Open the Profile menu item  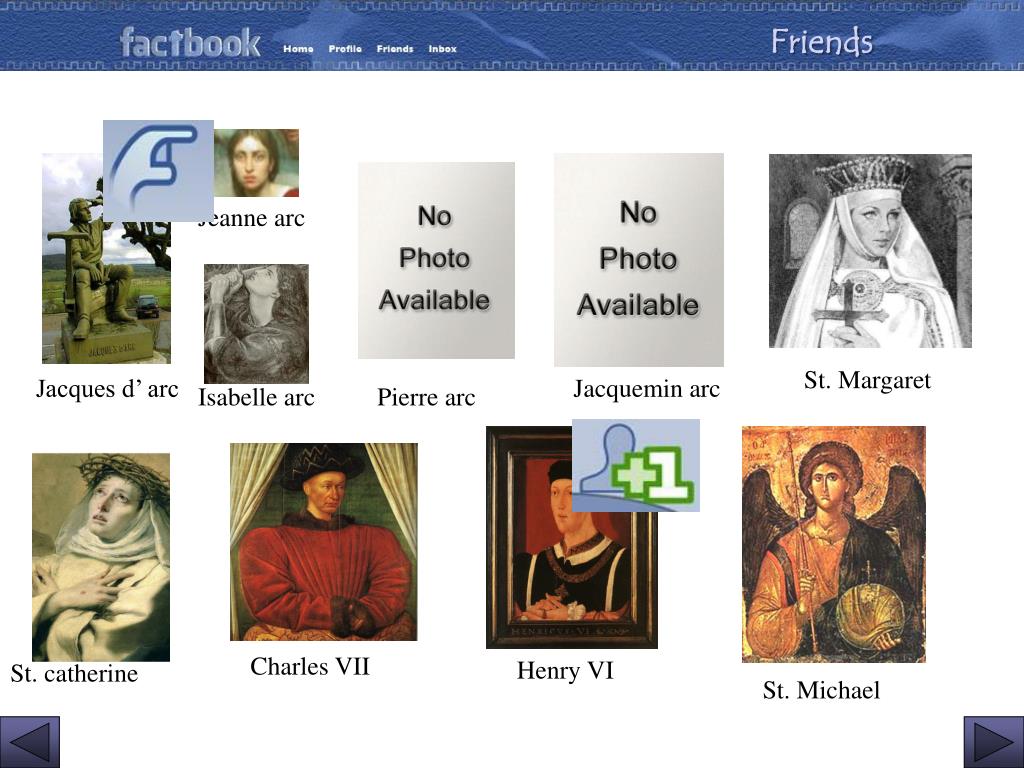[x=345, y=49]
